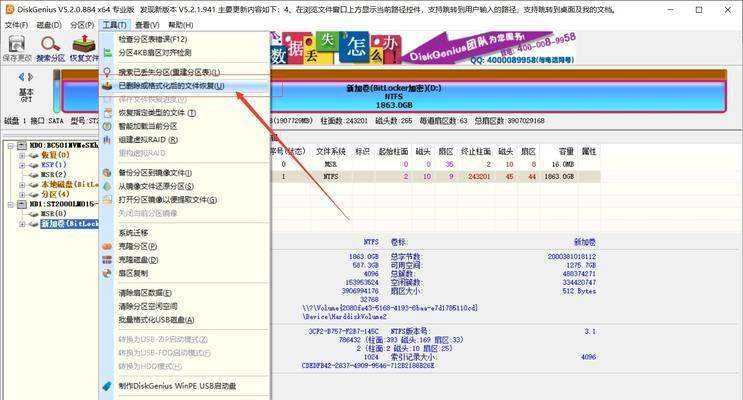
Task: Select 恢复(0) in the disk tree
Action: (55, 155)
